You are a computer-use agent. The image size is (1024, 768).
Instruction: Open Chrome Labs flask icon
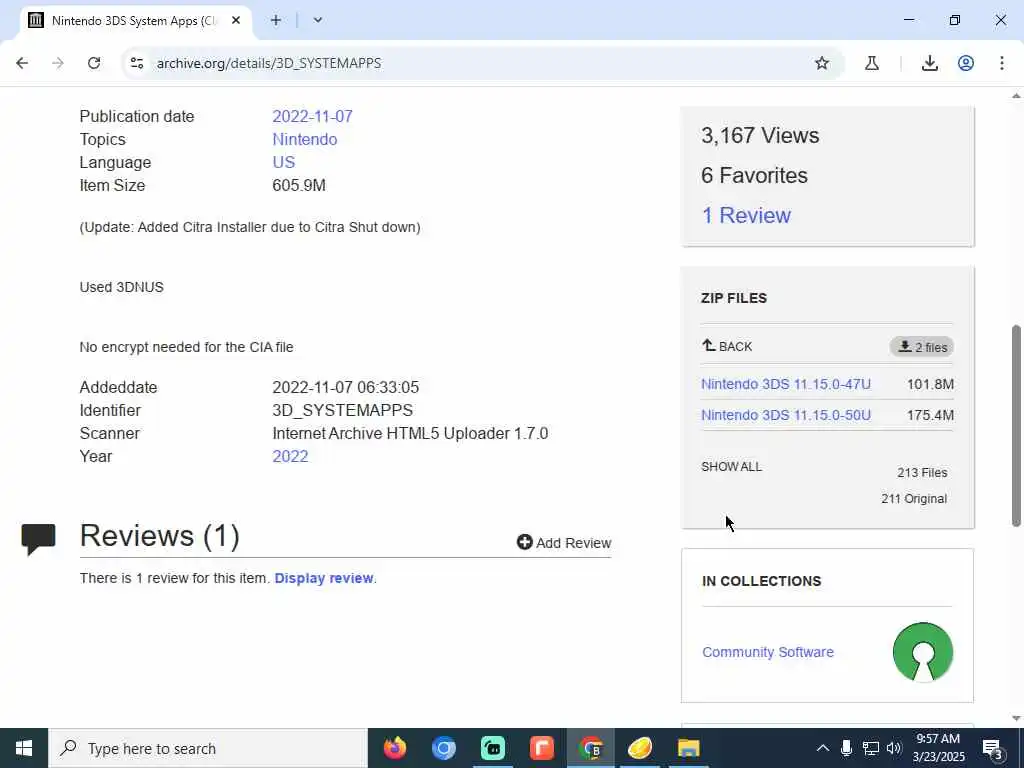click(871, 63)
